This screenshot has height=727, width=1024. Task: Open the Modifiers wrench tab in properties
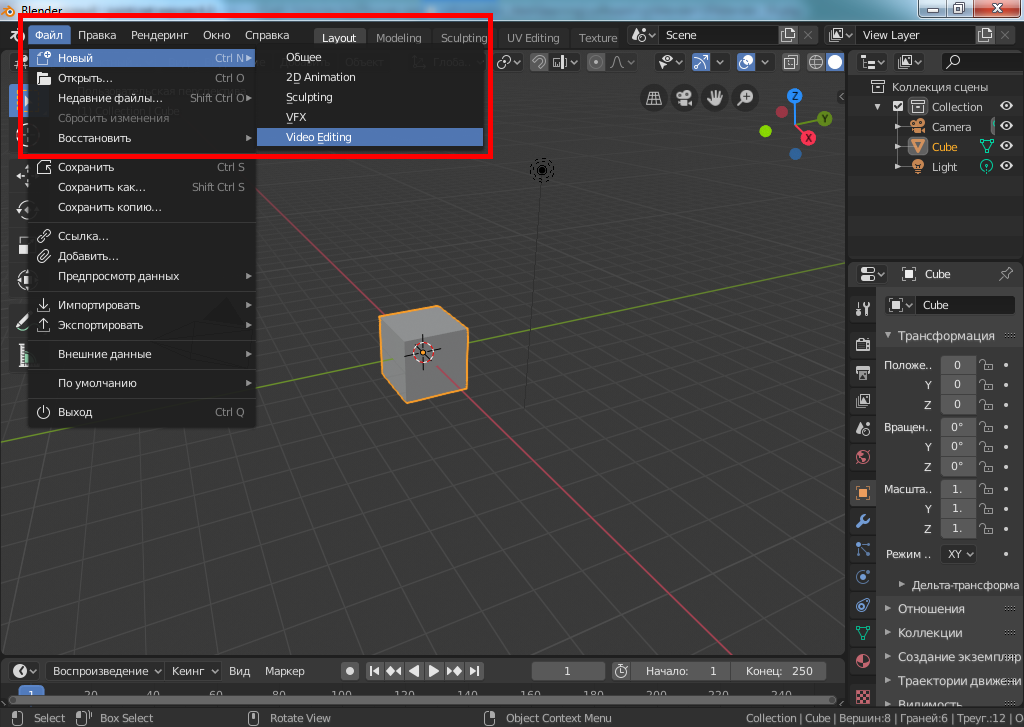click(x=862, y=521)
